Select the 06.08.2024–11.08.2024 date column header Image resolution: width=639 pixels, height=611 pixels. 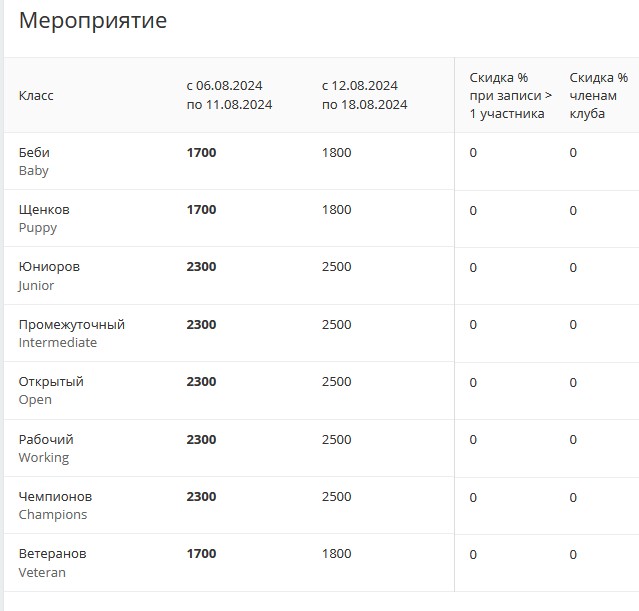click(x=229, y=95)
